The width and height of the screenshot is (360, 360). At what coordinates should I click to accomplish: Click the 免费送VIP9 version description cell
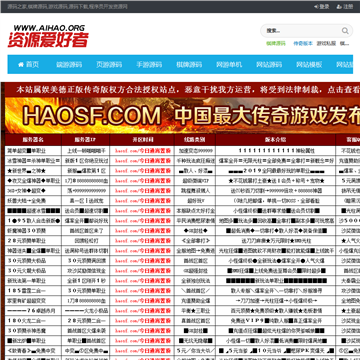pyautogui.click(x=276, y=321)
